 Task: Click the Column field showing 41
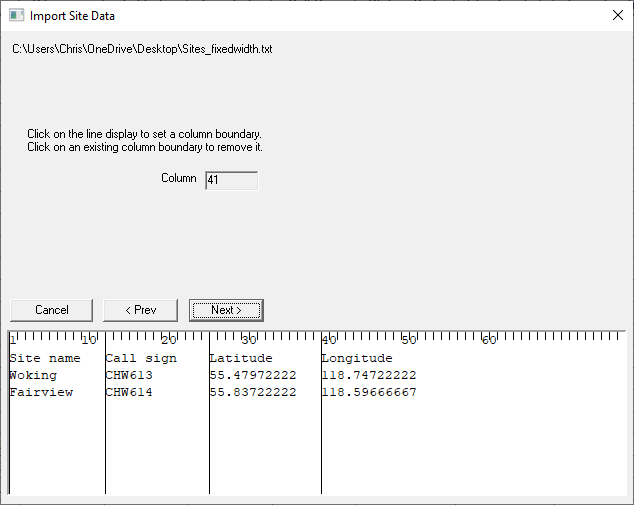[x=231, y=180]
